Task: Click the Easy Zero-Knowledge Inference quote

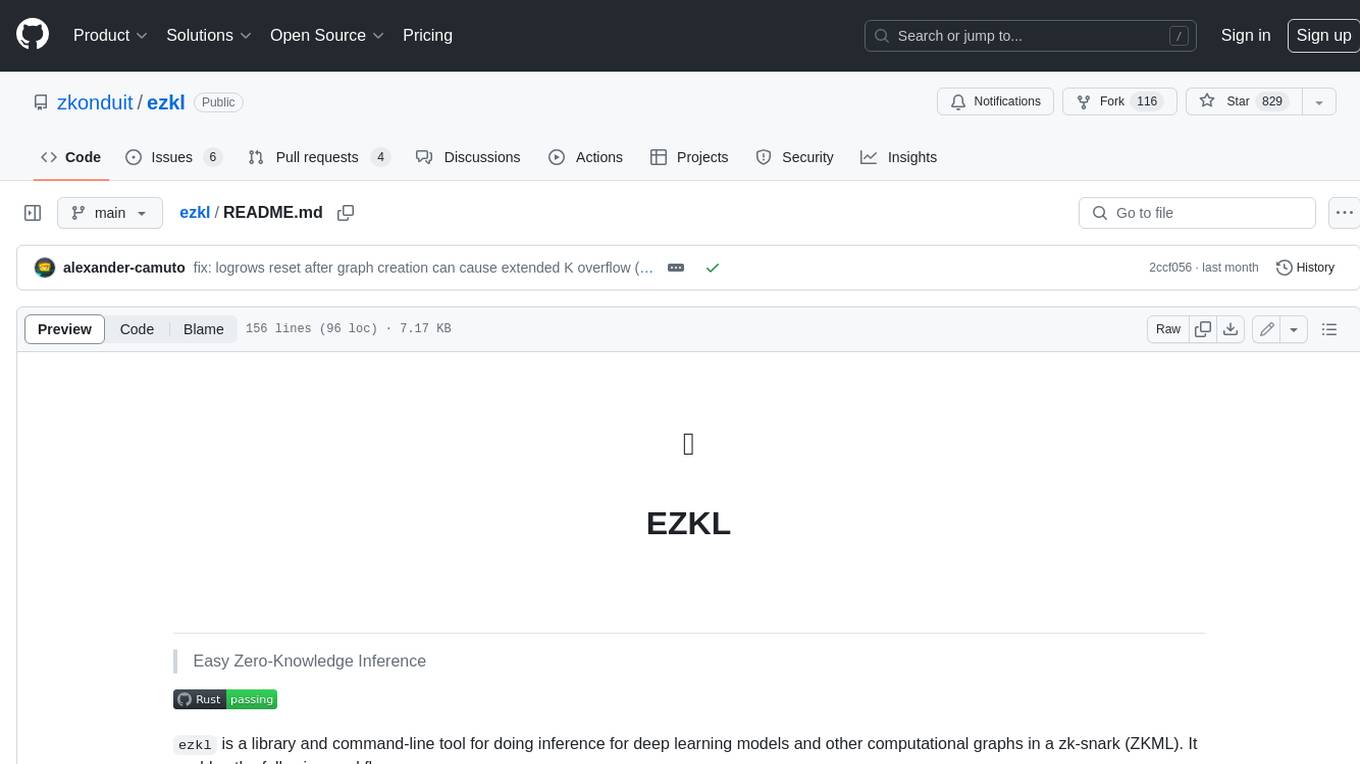Action: tap(309, 661)
